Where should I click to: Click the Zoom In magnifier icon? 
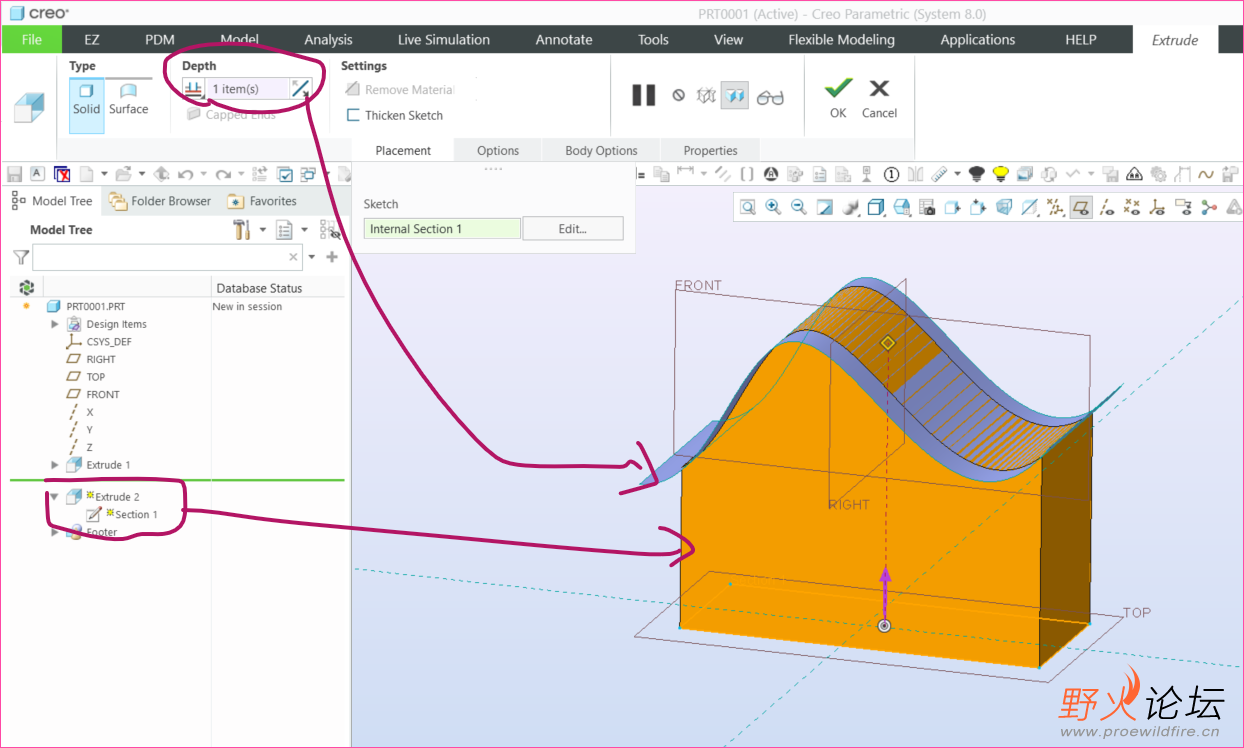[x=773, y=207]
